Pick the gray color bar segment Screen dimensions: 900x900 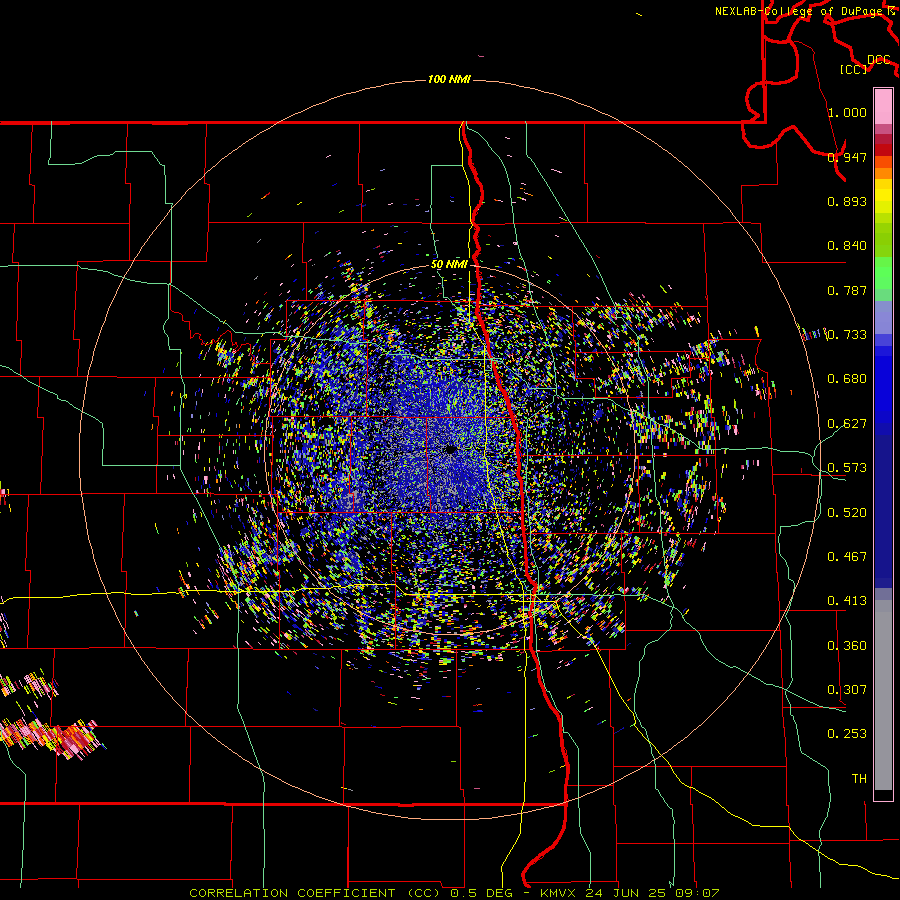coord(883,695)
